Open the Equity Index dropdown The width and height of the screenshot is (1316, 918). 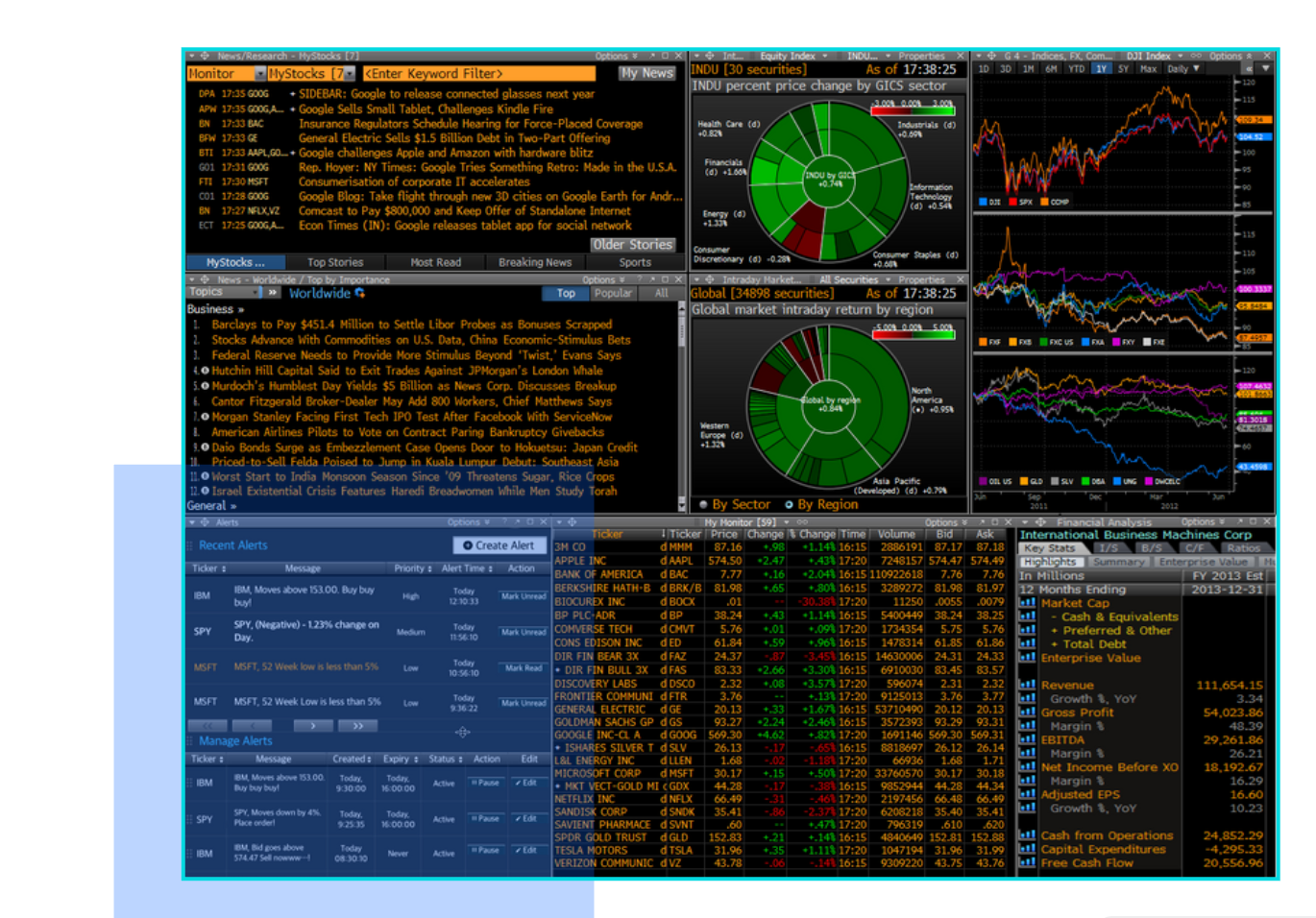coord(793,56)
